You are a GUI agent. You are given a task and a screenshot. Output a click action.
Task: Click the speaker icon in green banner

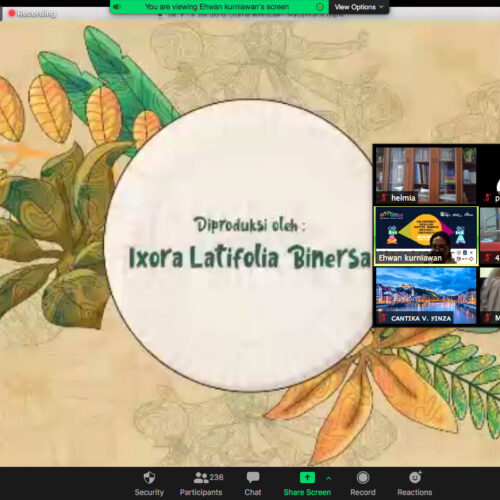pyautogui.click(x=117, y=7)
